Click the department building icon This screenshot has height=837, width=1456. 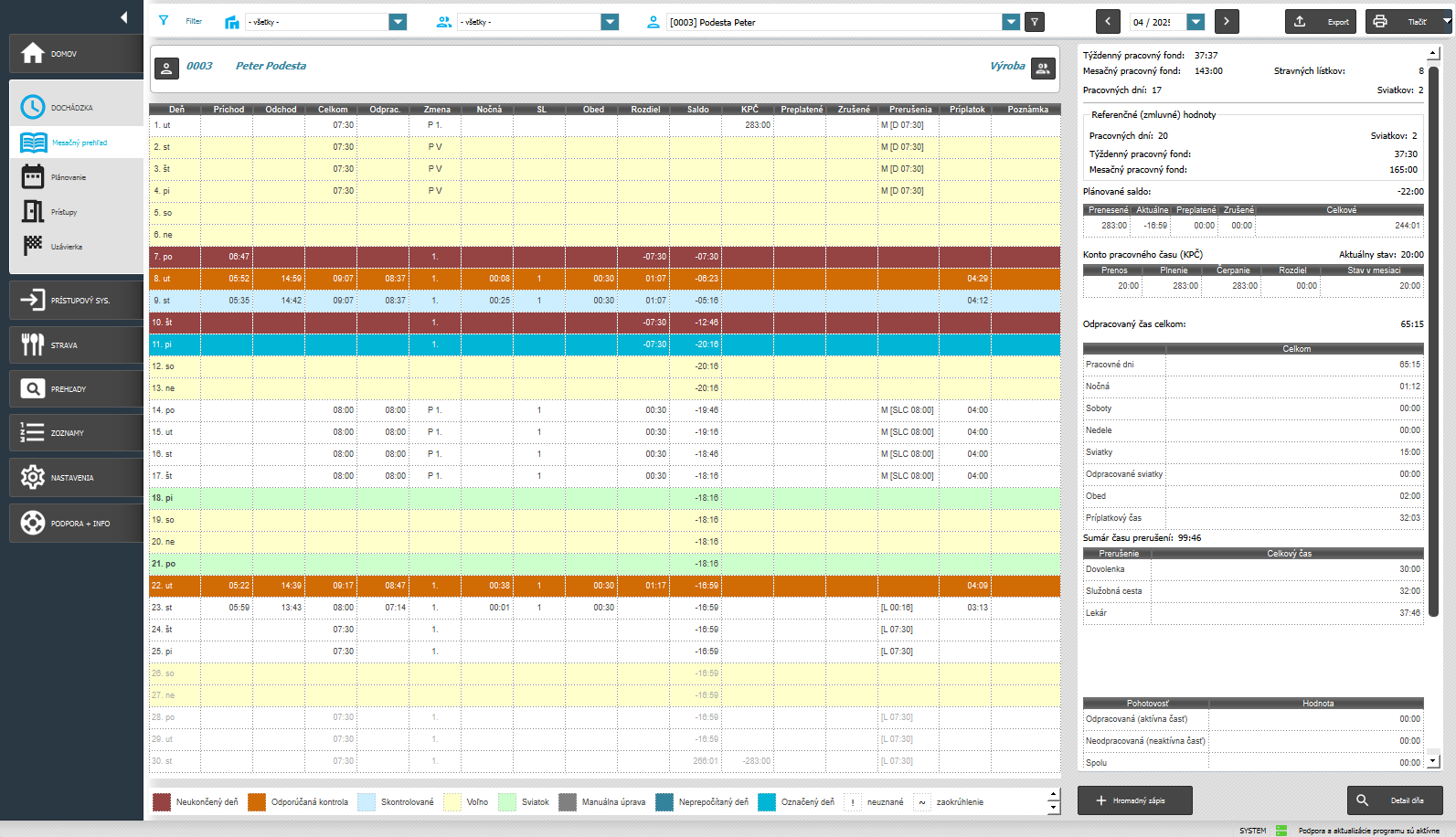tap(232, 22)
